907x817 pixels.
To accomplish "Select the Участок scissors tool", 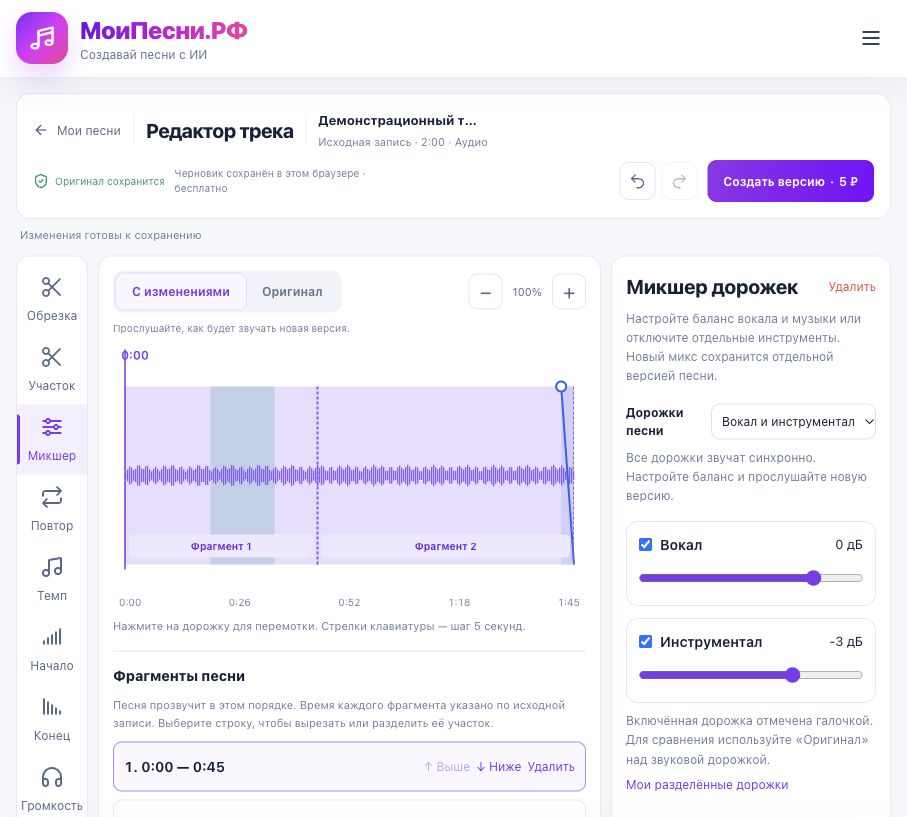I will click(52, 369).
